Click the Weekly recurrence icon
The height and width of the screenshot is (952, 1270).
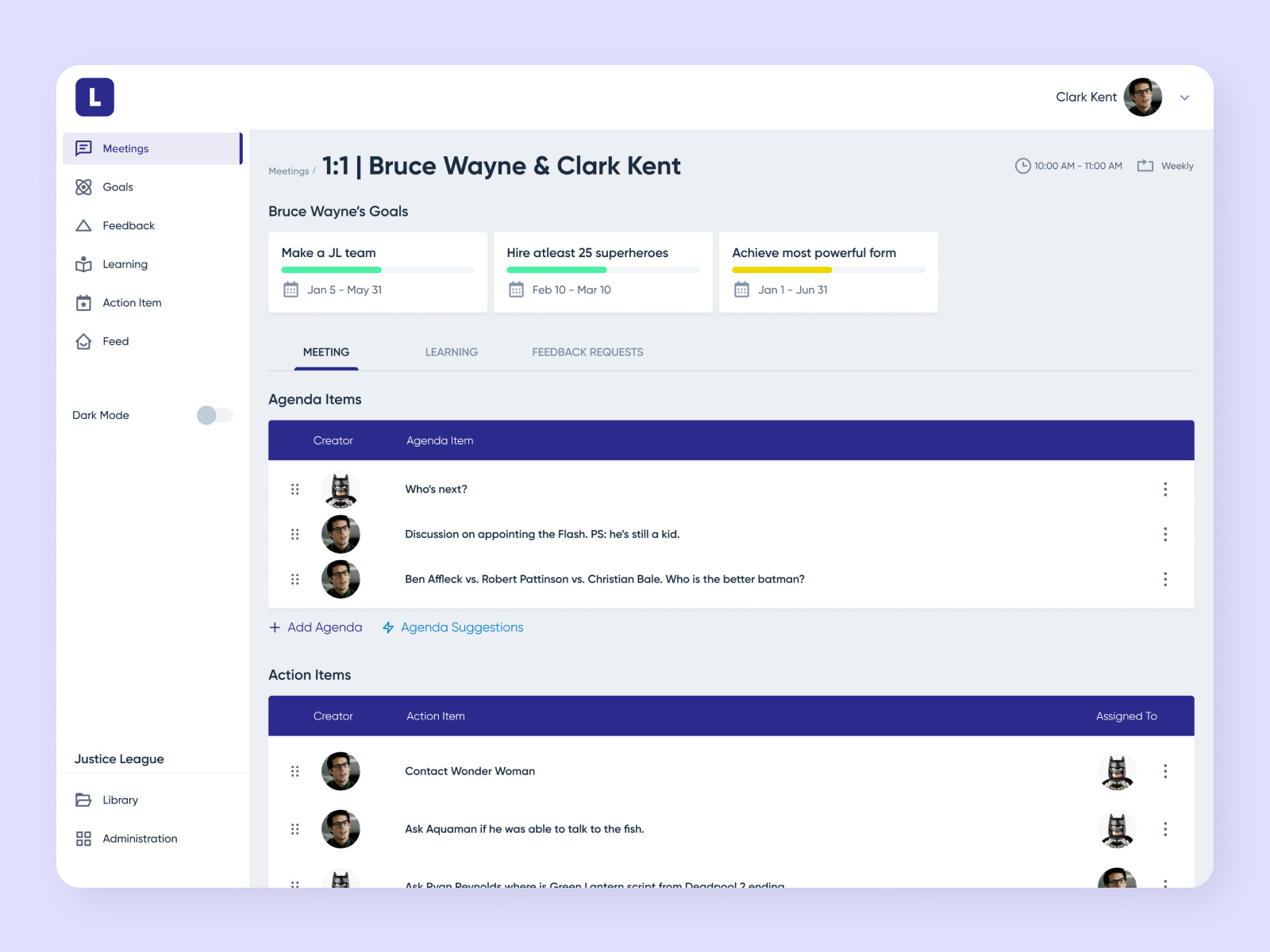coord(1145,165)
